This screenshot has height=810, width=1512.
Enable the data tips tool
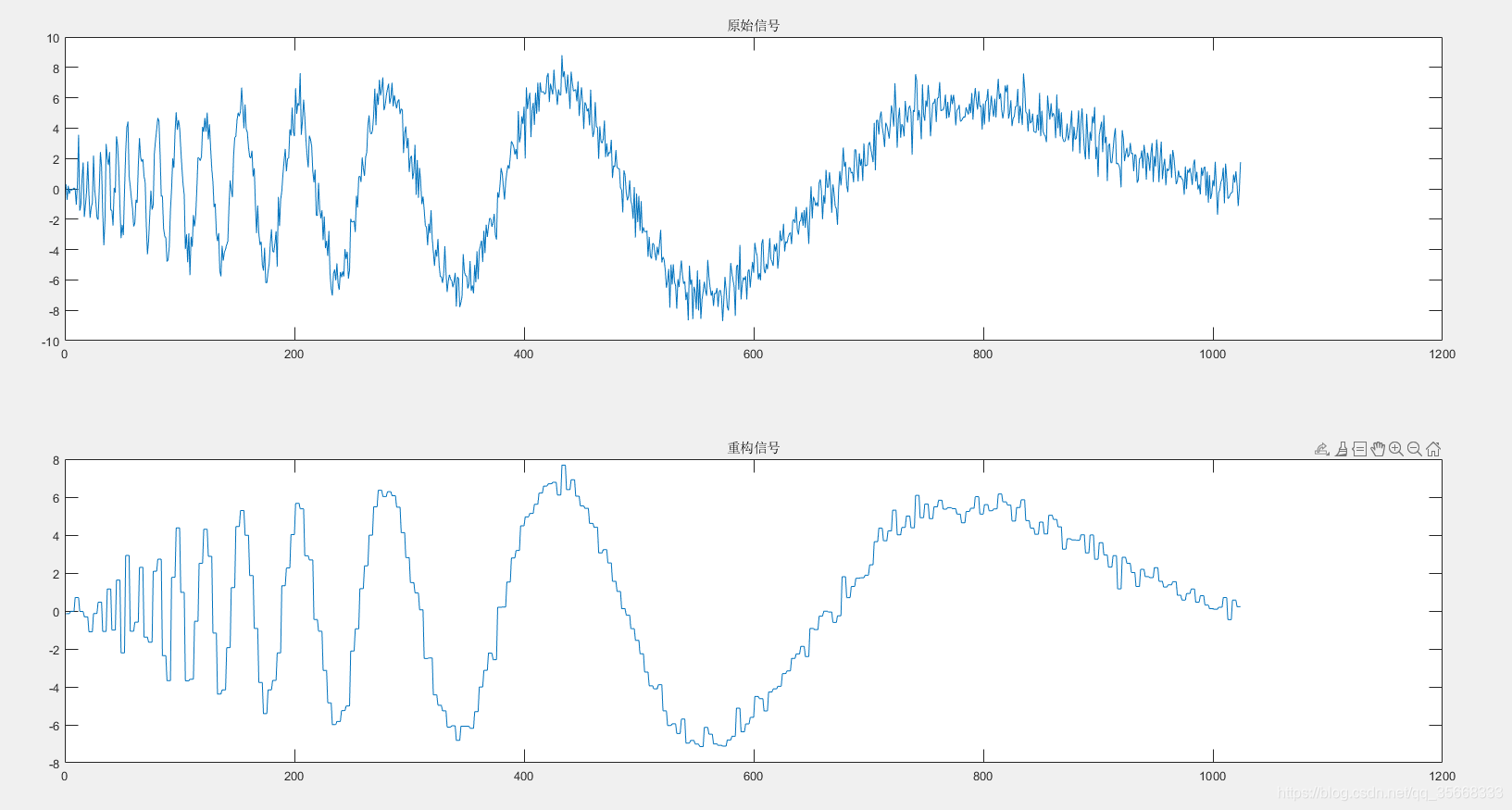(x=1359, y=449)
